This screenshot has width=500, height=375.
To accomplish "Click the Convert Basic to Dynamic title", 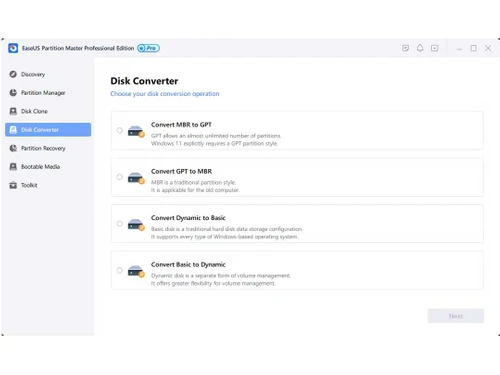I will [188, 265].
